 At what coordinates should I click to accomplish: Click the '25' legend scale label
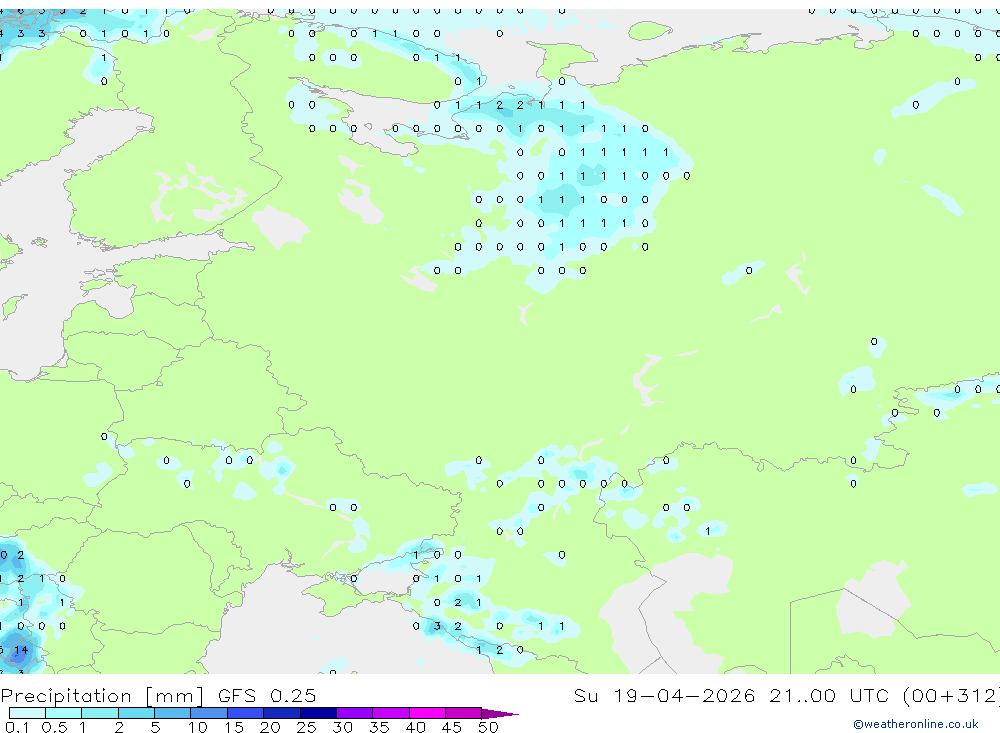coord(307,727)
